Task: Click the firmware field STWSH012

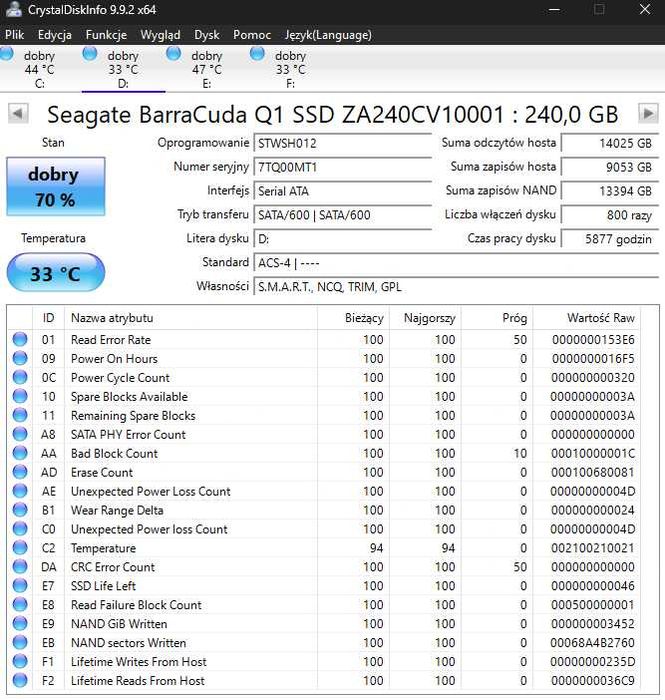Action: (343, 143)
